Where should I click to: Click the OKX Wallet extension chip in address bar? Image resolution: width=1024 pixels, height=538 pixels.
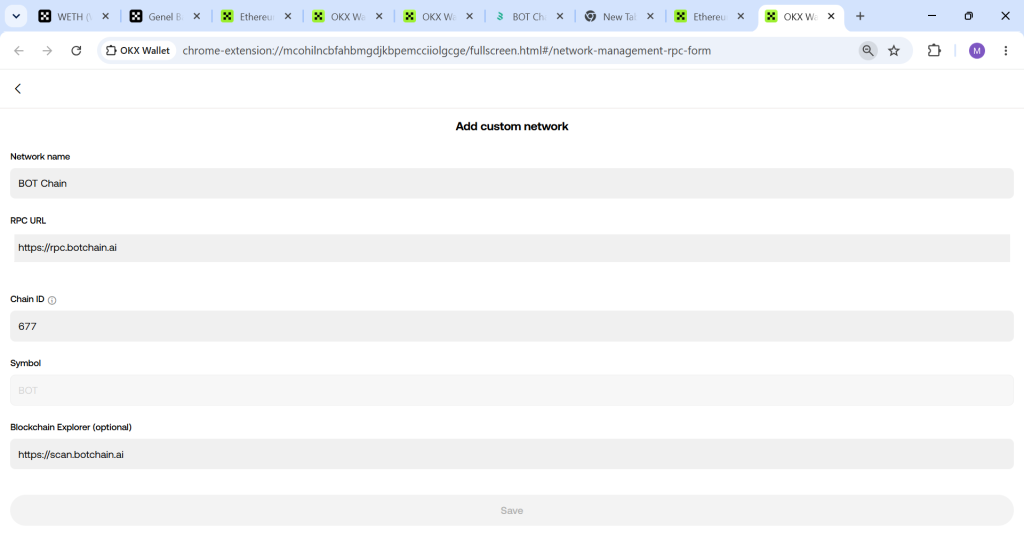[138, 50]
